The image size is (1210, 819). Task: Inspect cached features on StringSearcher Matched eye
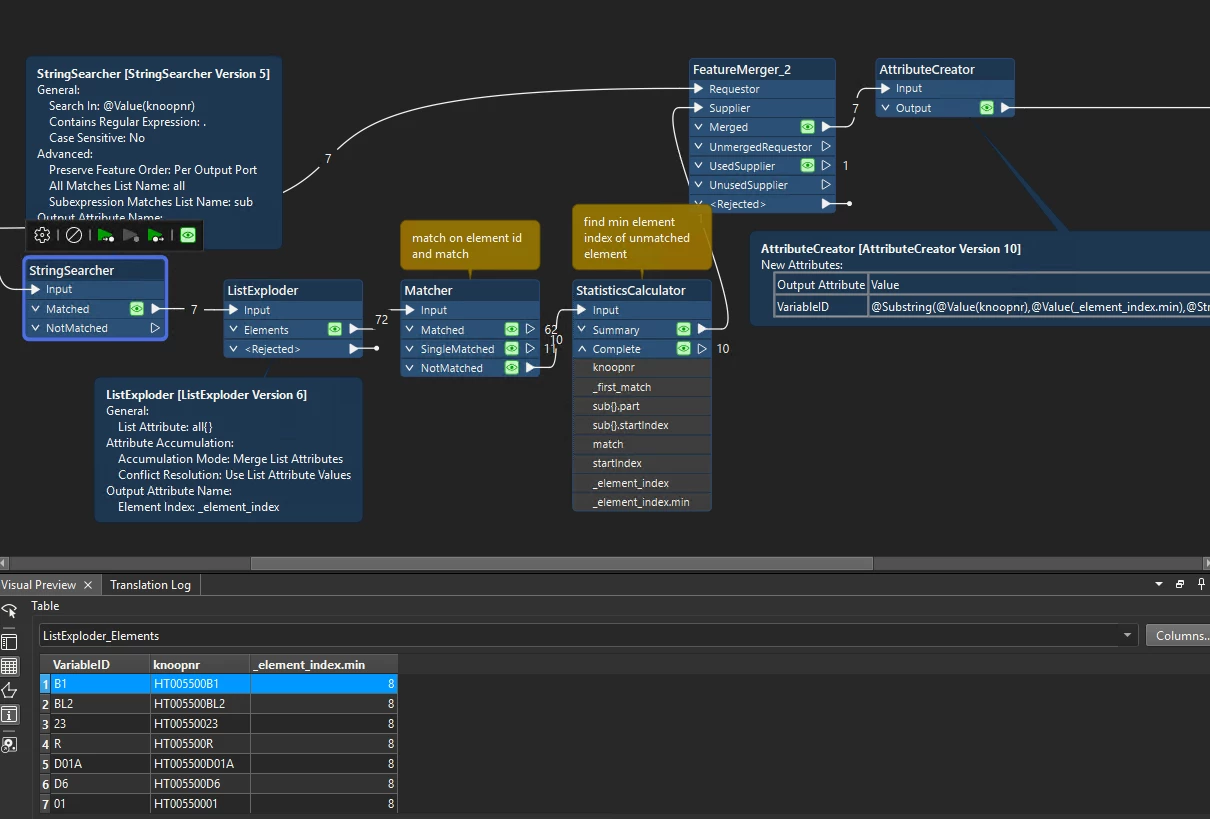136,309
